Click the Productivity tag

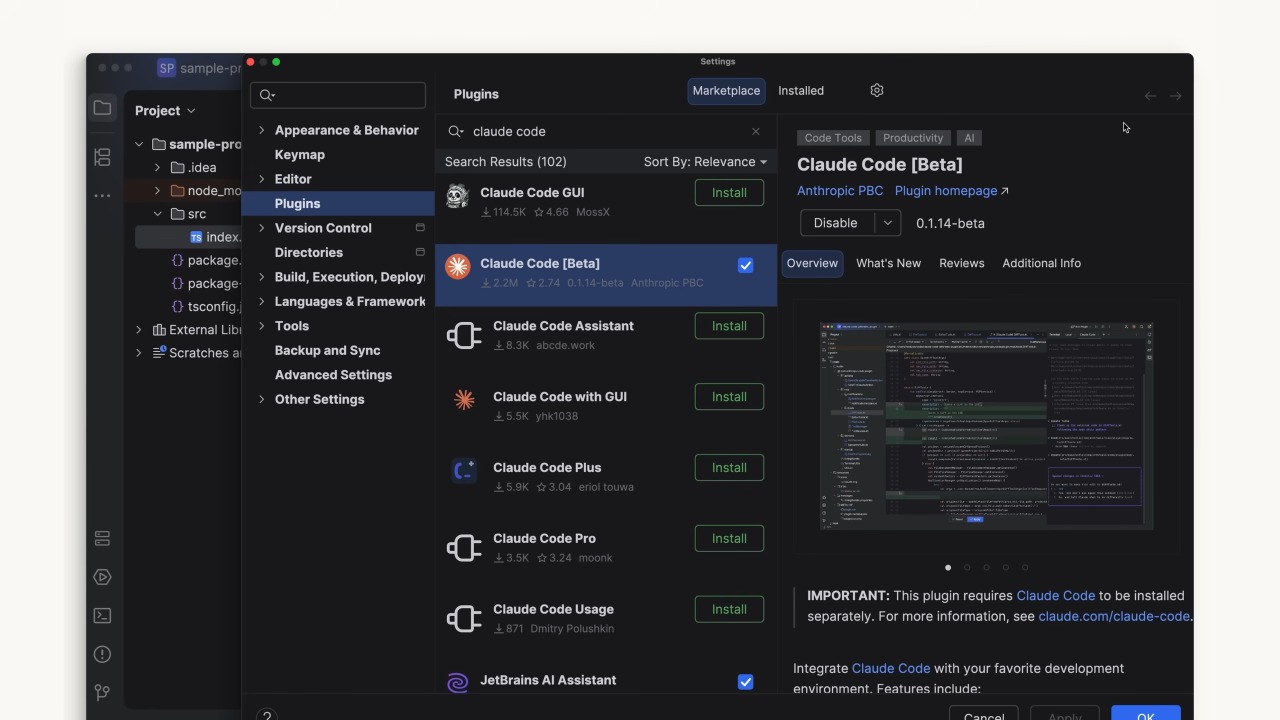(x=913, y=138)
